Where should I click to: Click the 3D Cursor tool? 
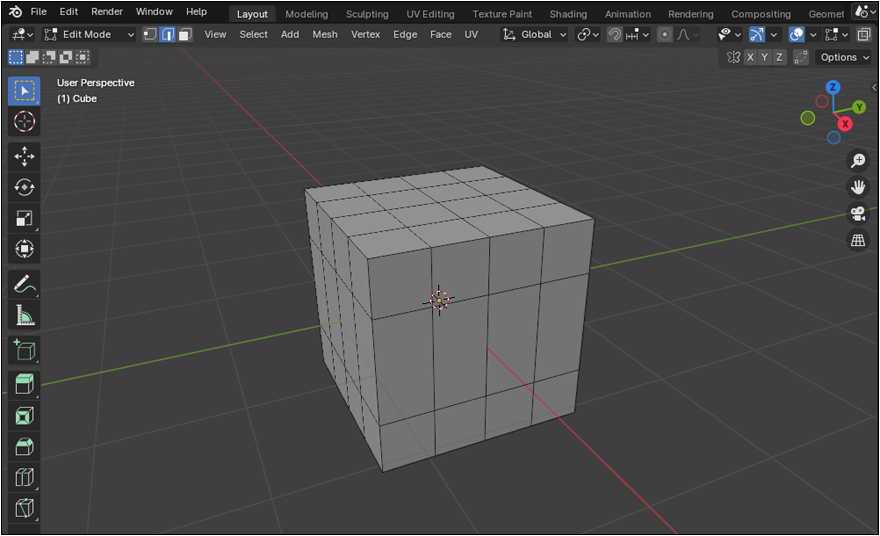pyautogui.click(x=25, y=121)
